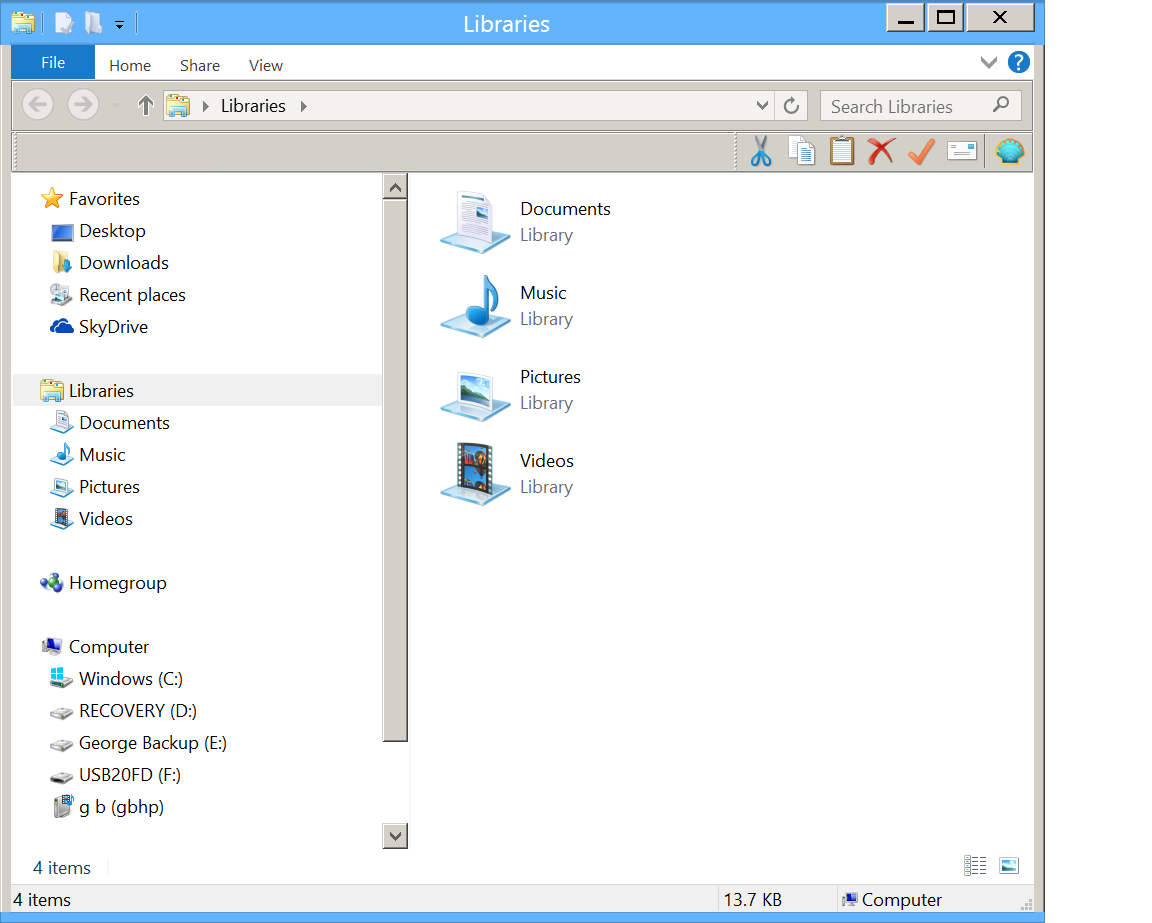Open the Home ribbon tab
Screen dimensions: 1152x923
[x=130, y=65]
